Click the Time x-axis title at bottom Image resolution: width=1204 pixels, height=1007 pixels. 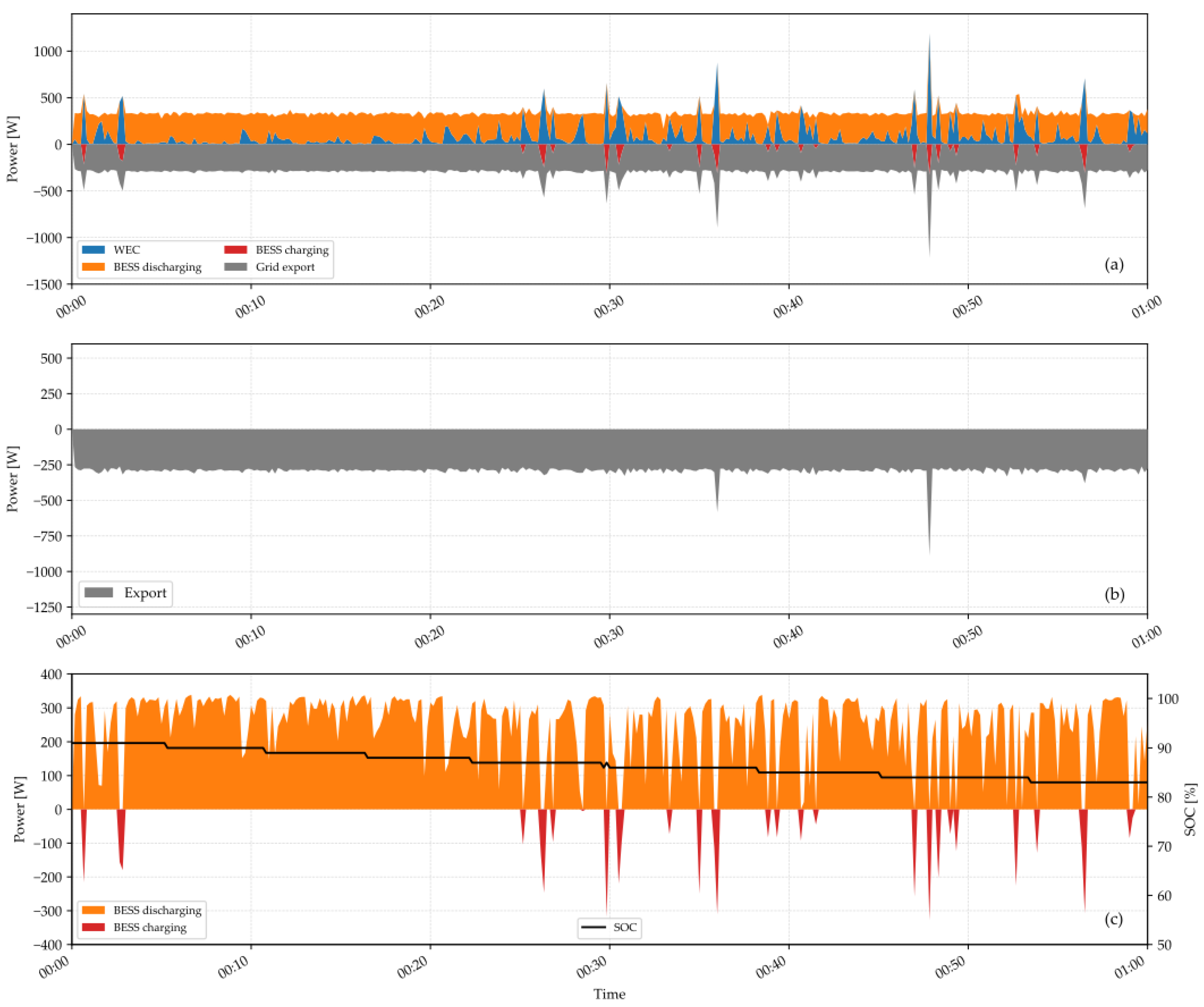pos(609,994)
